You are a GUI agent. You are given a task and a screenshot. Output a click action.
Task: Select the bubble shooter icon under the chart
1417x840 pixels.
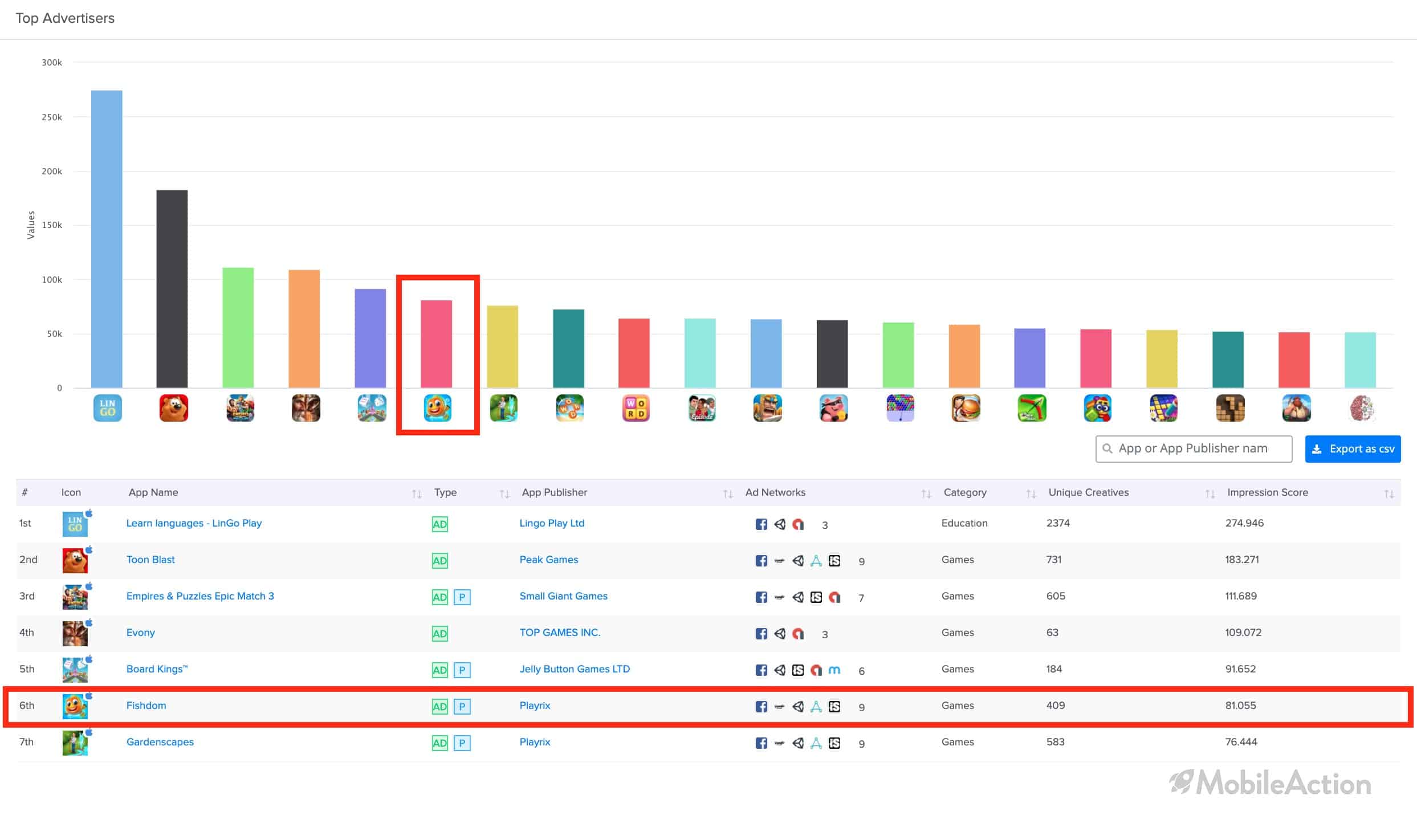coord(900,408)
